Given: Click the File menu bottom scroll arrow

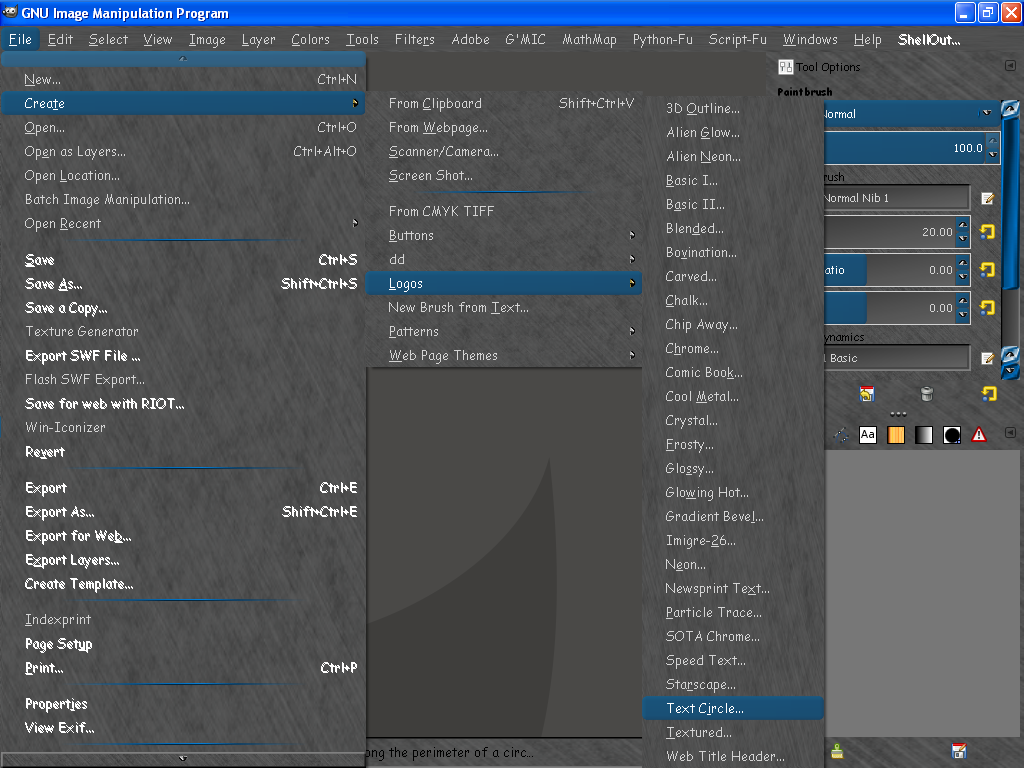Looking at the screenshot, I should coord(183,758).
